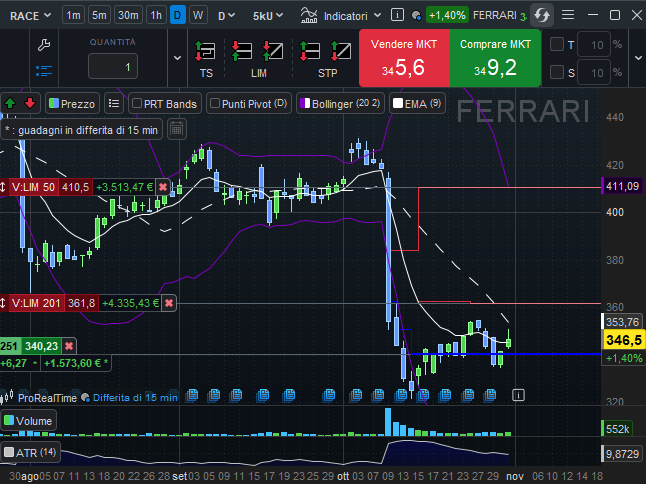
Task: Click the red Vendere MKT button
Action: pos(403,58)
